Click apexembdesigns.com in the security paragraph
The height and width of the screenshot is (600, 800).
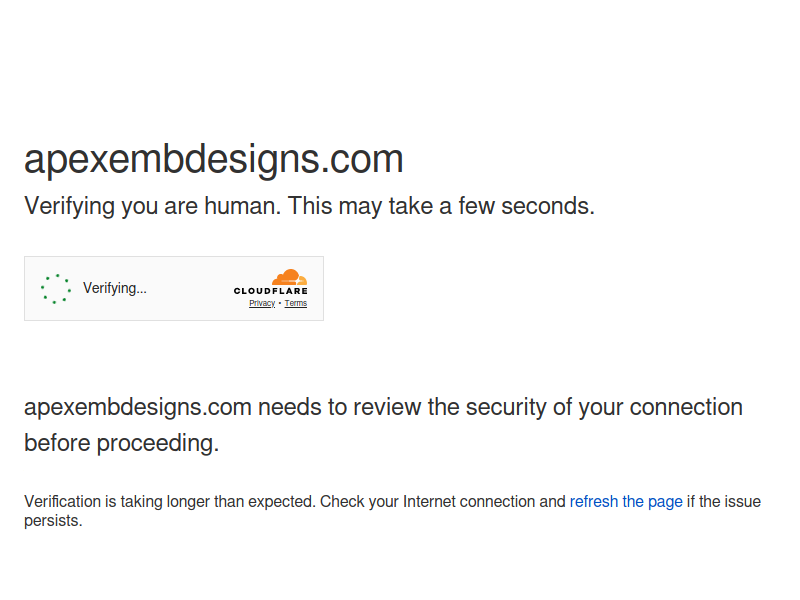pos(138,407)
